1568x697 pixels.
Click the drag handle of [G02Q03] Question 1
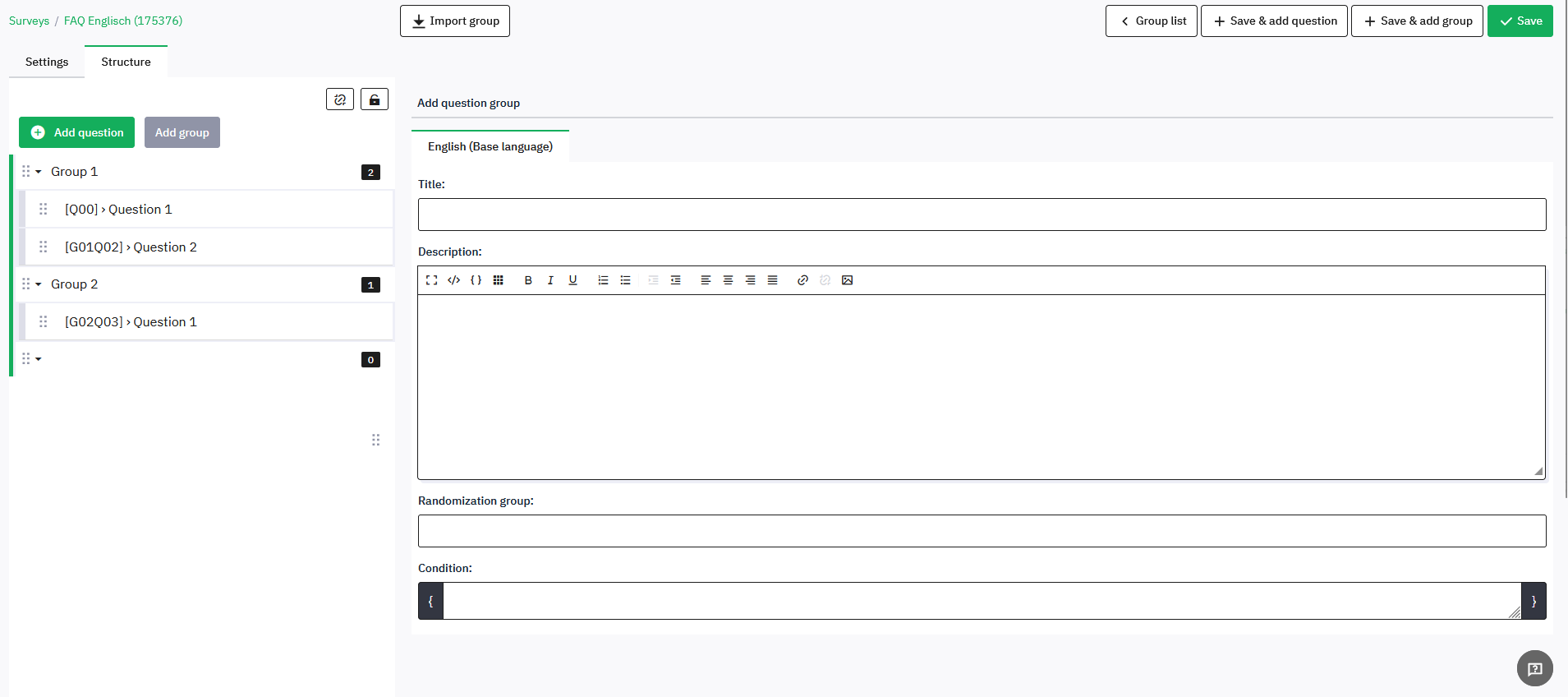(44, 321)
